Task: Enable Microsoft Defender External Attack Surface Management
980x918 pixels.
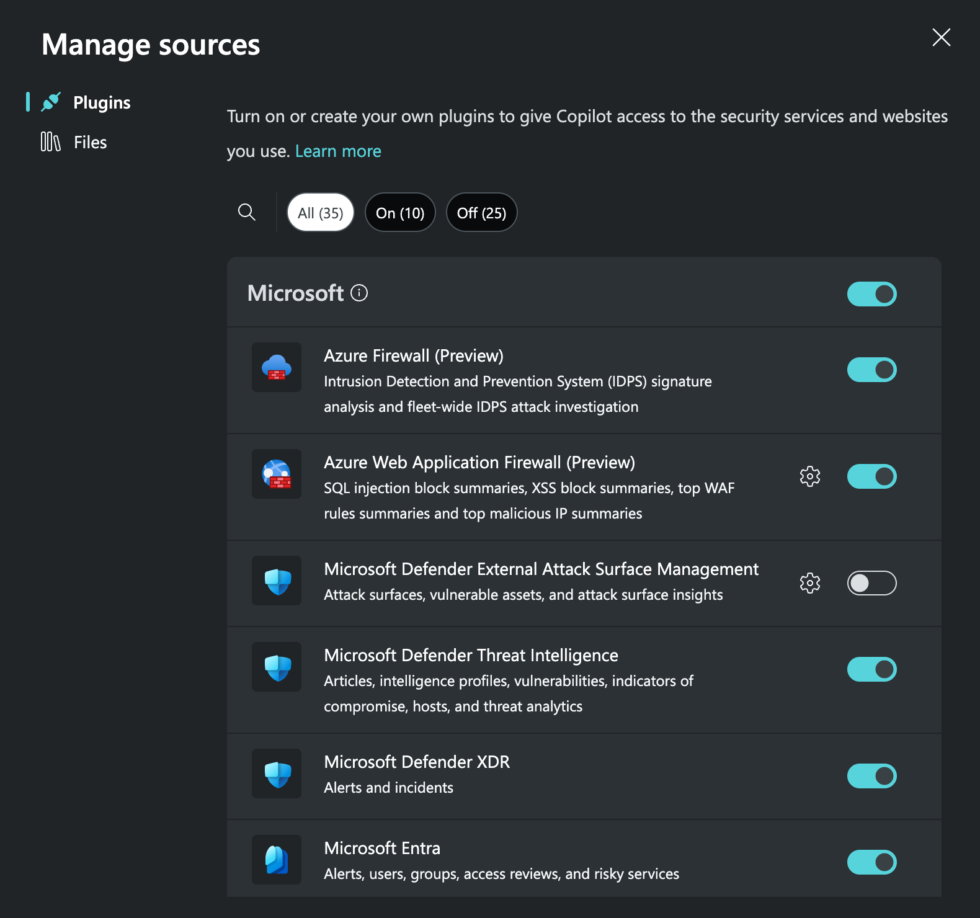Action: tap(871, 583)
